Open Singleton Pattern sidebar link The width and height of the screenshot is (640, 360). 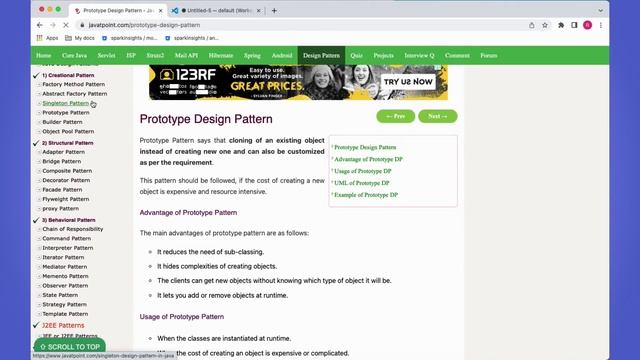(x=65, y=103)
